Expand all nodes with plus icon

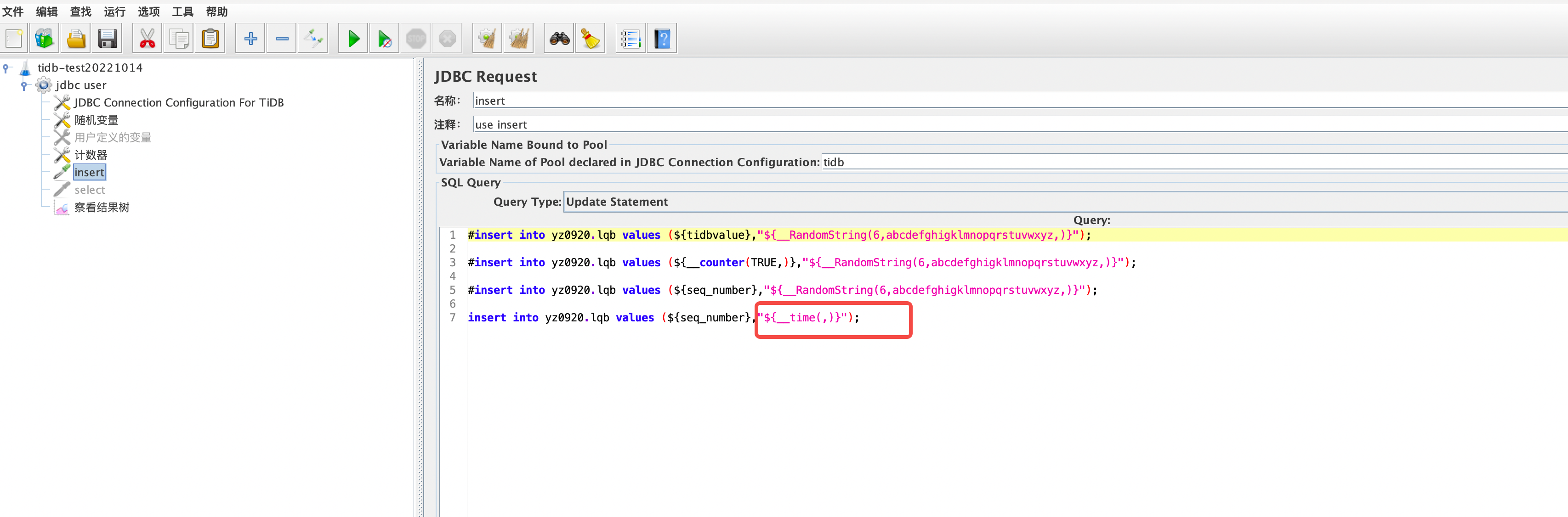tap(250, 39)
